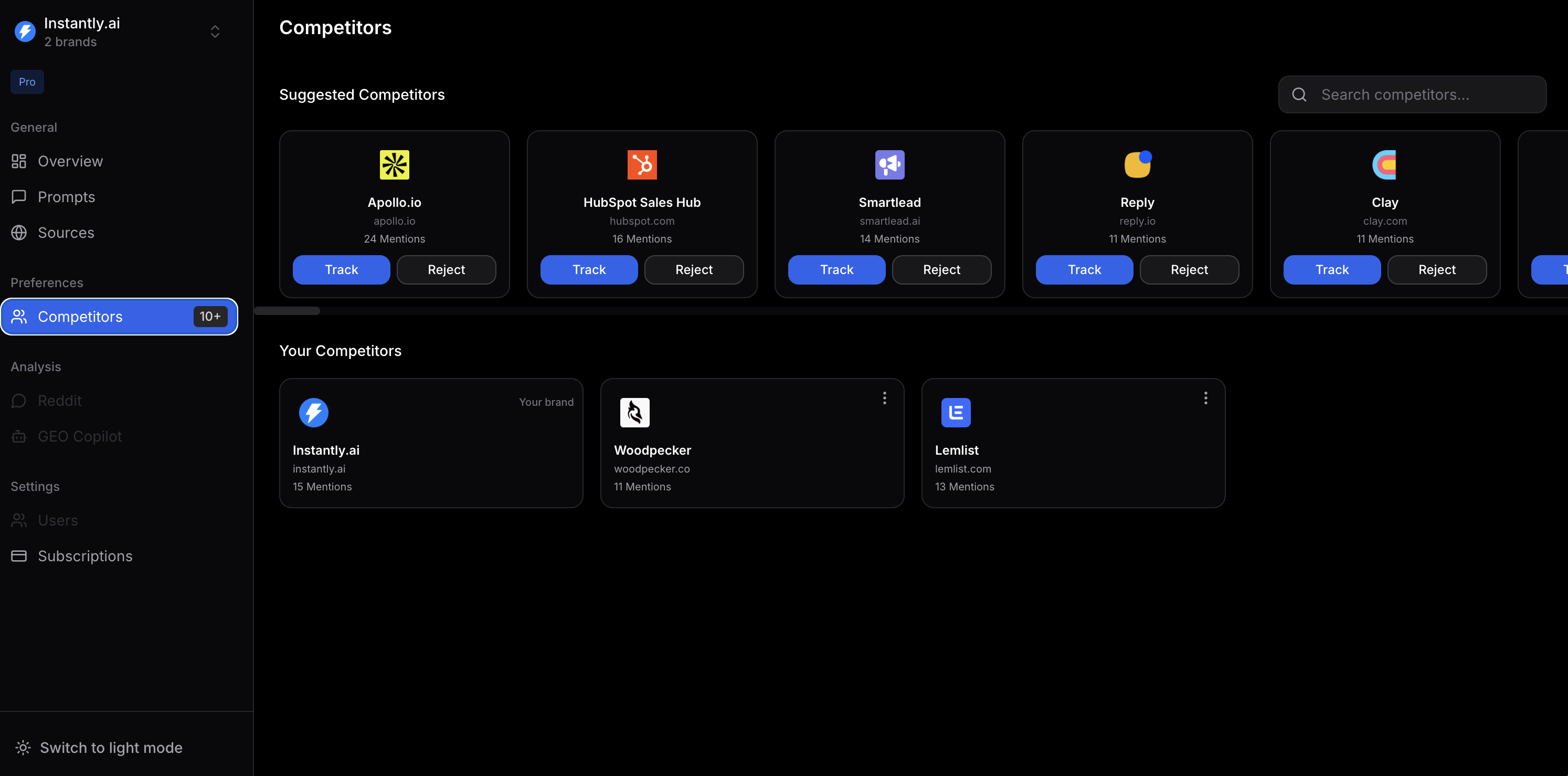Focus the Search competitors field
1568x776 pixels.
pos(1412,95)
